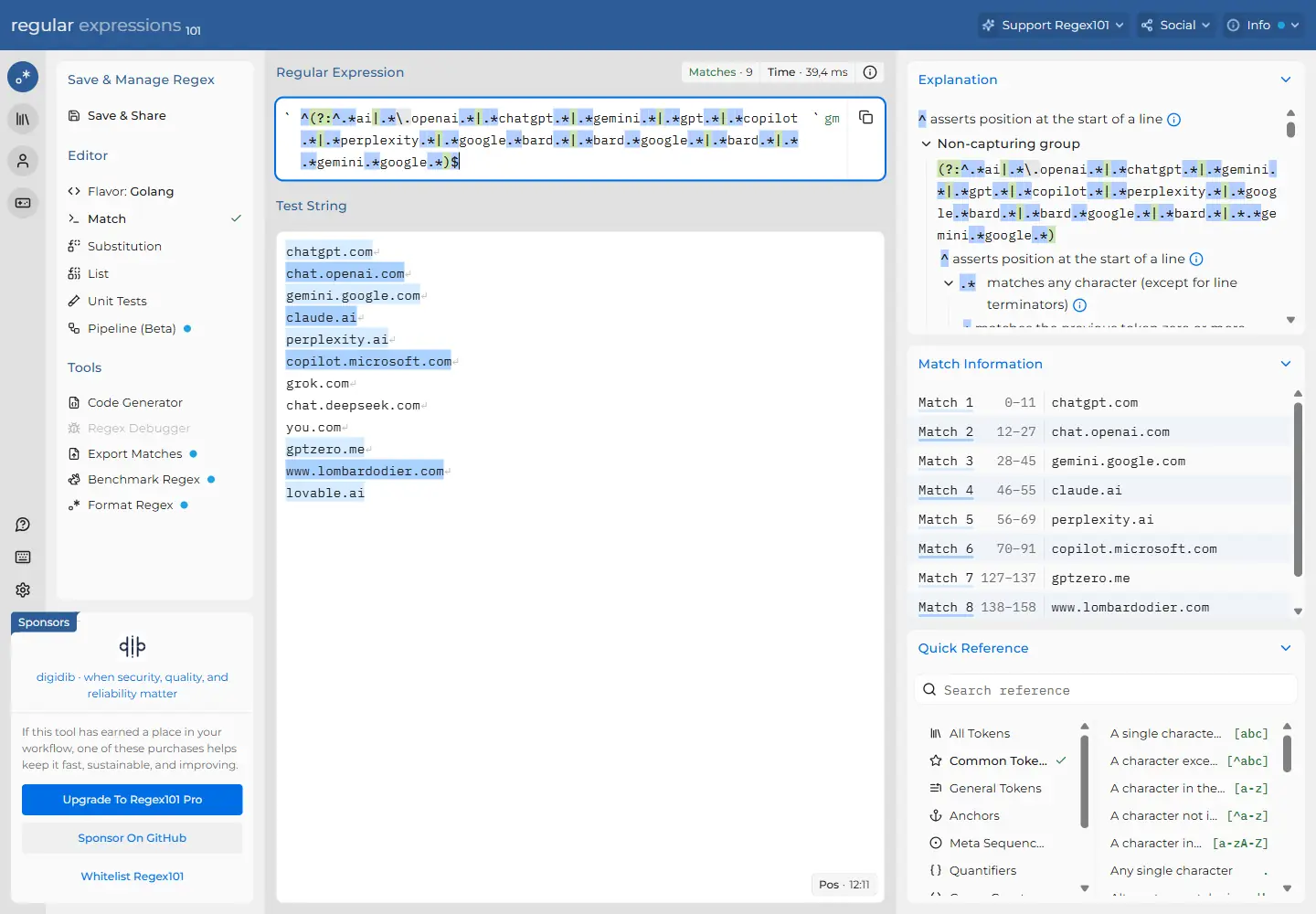Open the Support Regex101 menu

[1053, 25]
